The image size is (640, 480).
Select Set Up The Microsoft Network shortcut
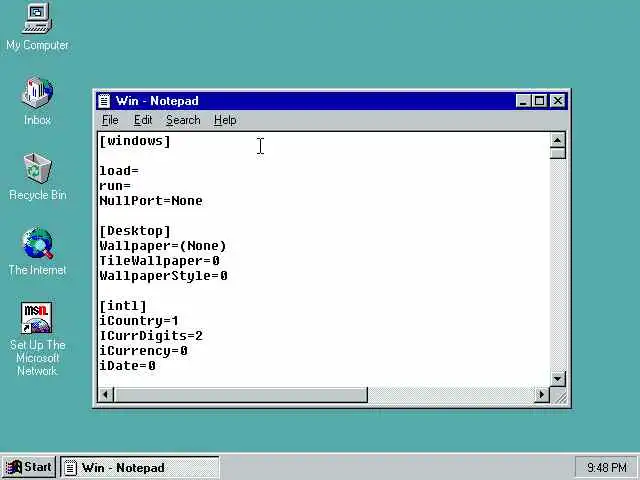[x=37, y=339]
